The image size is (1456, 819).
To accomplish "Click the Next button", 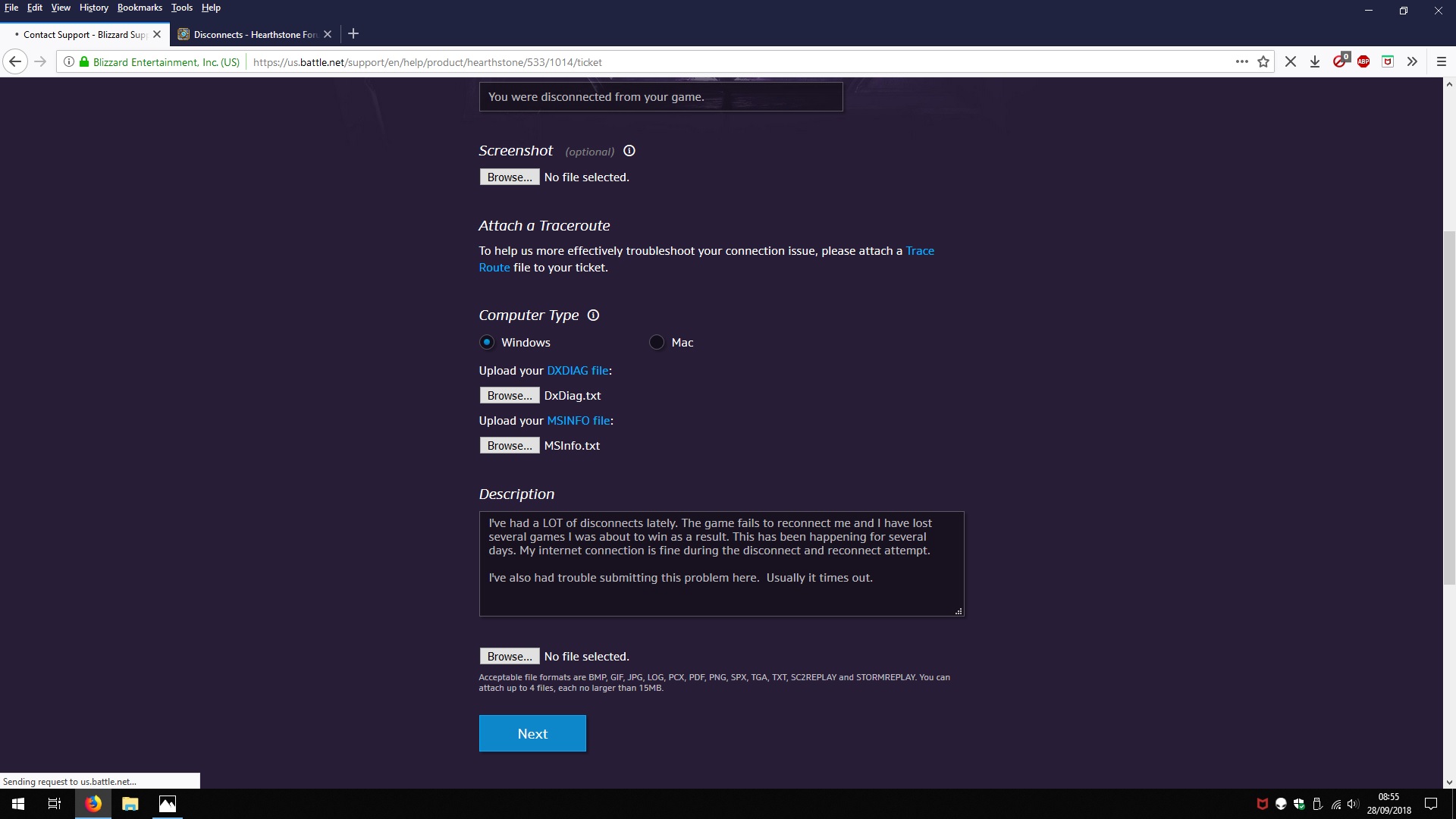I will pos(532,733).
